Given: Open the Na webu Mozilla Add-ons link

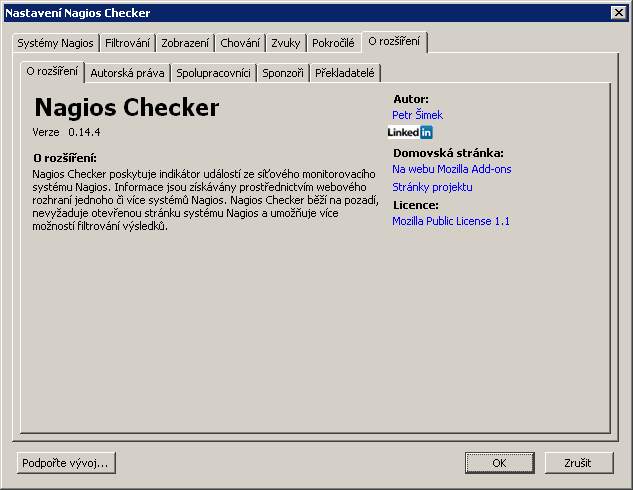Looking at the screenshot, I should point(452,169).
